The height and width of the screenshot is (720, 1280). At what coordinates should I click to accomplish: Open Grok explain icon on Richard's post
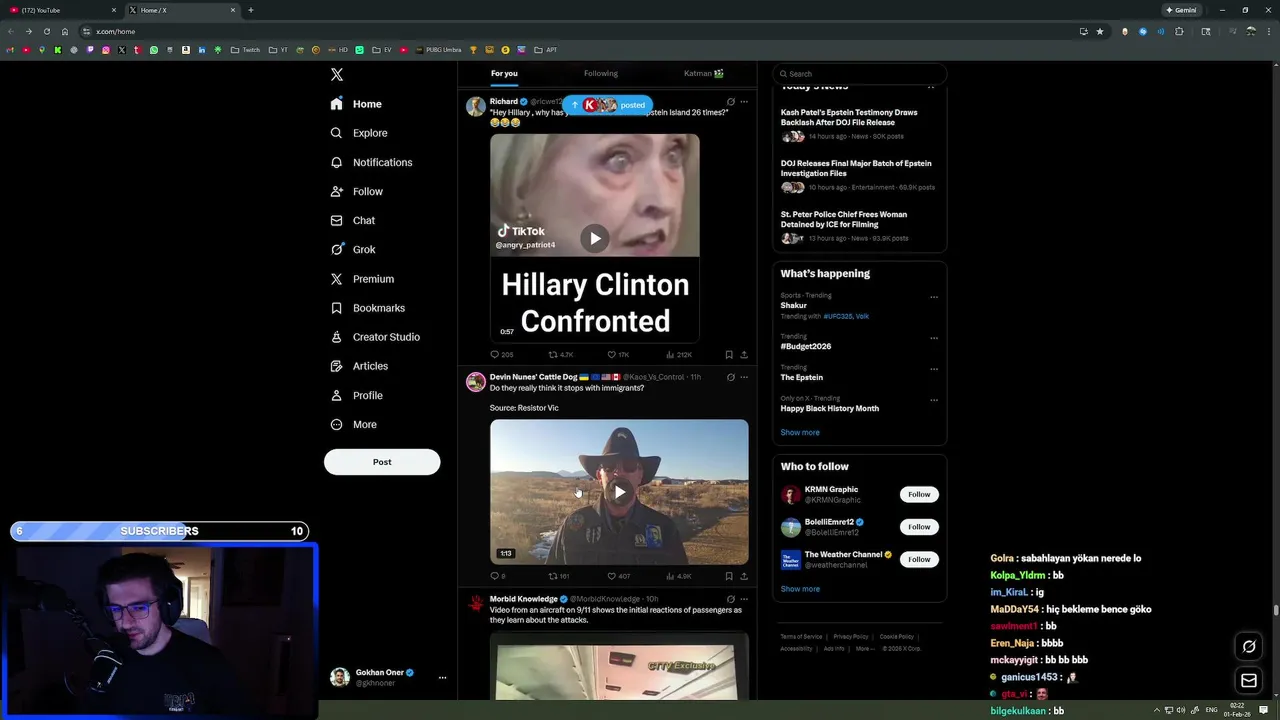[730, 101]
